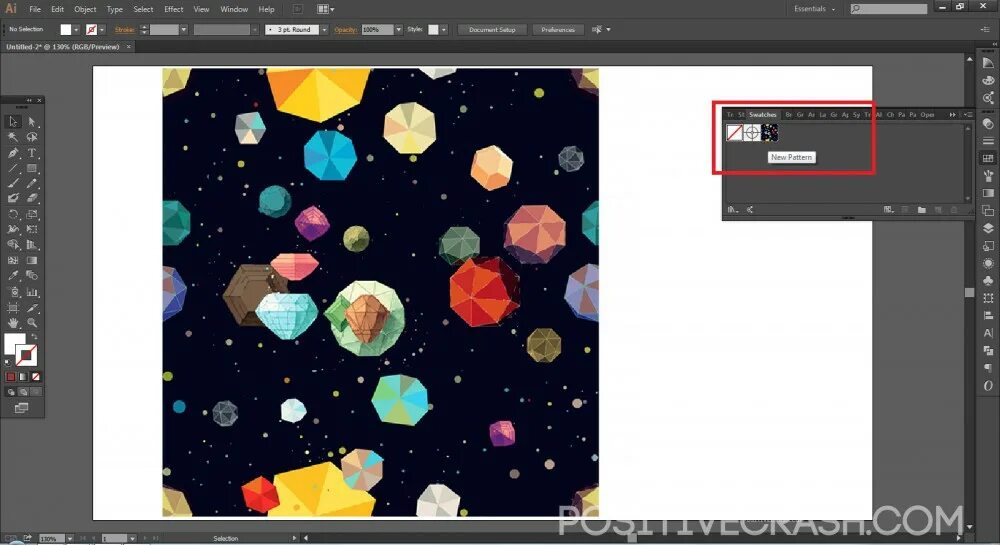Select the Rotate tool
The image size is (1000, 545).
13,214
